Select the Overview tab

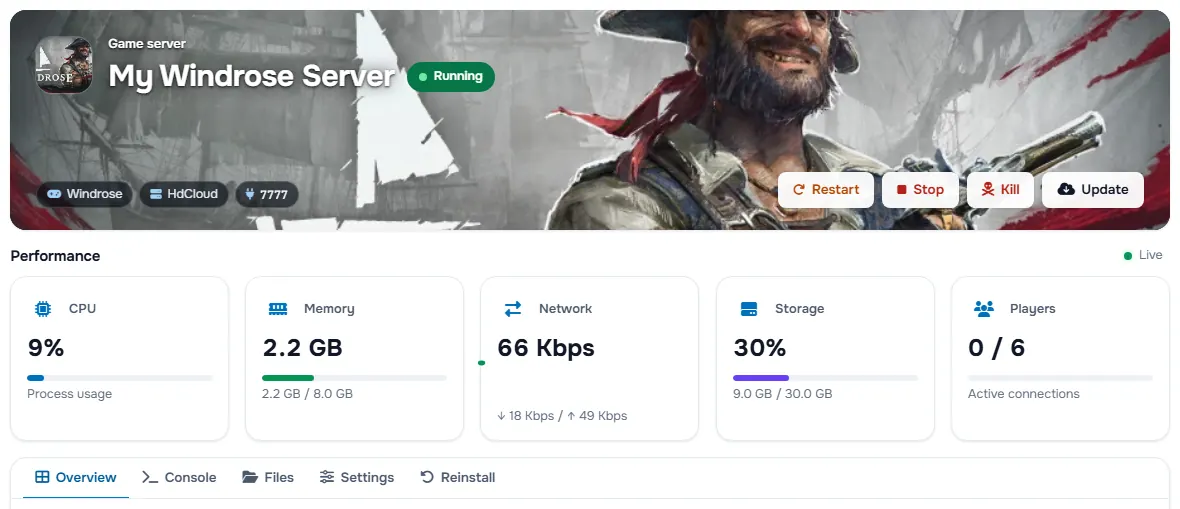tap(76, 477)
